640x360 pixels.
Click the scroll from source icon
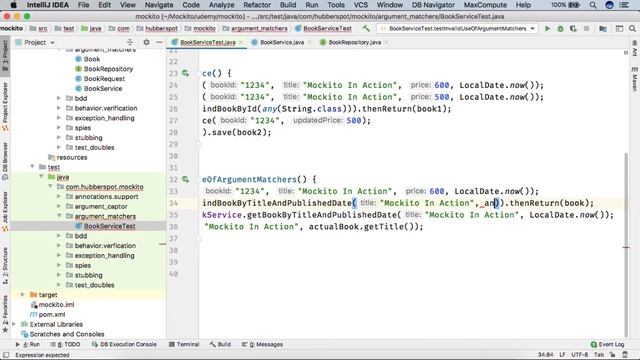click(130, 42)
